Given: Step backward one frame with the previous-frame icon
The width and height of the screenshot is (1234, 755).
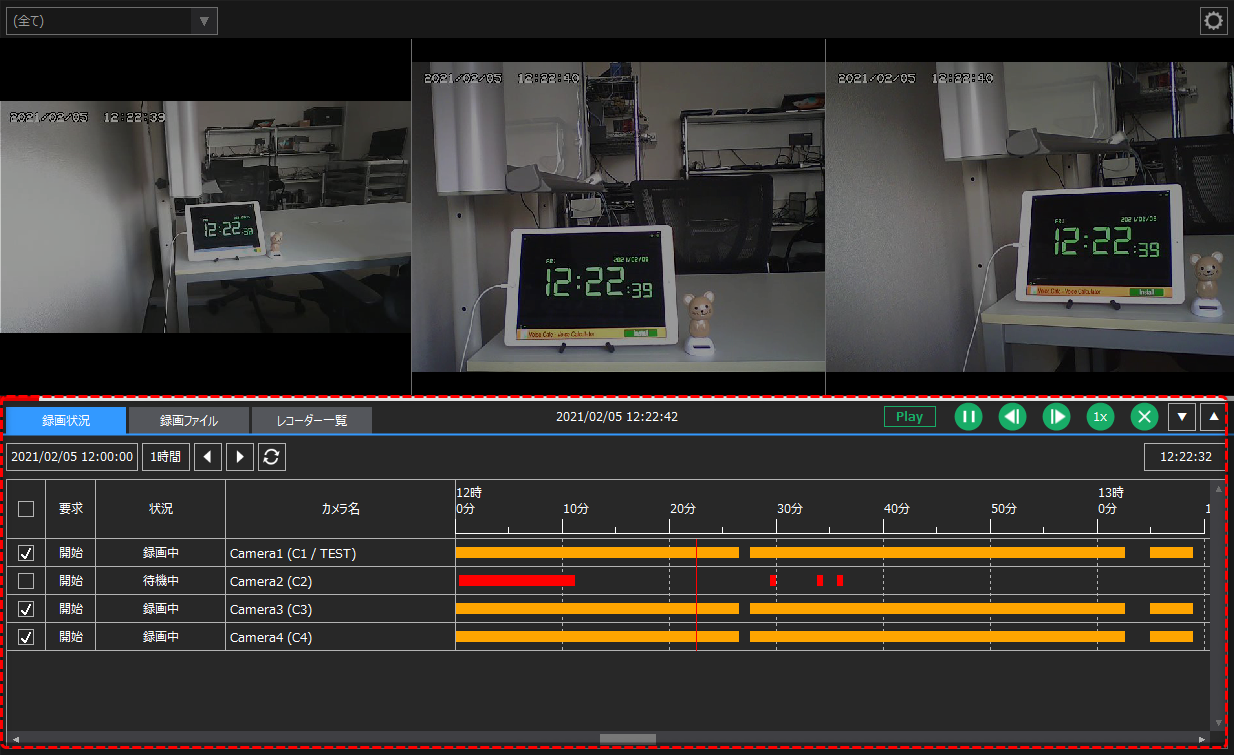Looking at the screenshot, I should pyautogui.click(x=1012, y=417).
